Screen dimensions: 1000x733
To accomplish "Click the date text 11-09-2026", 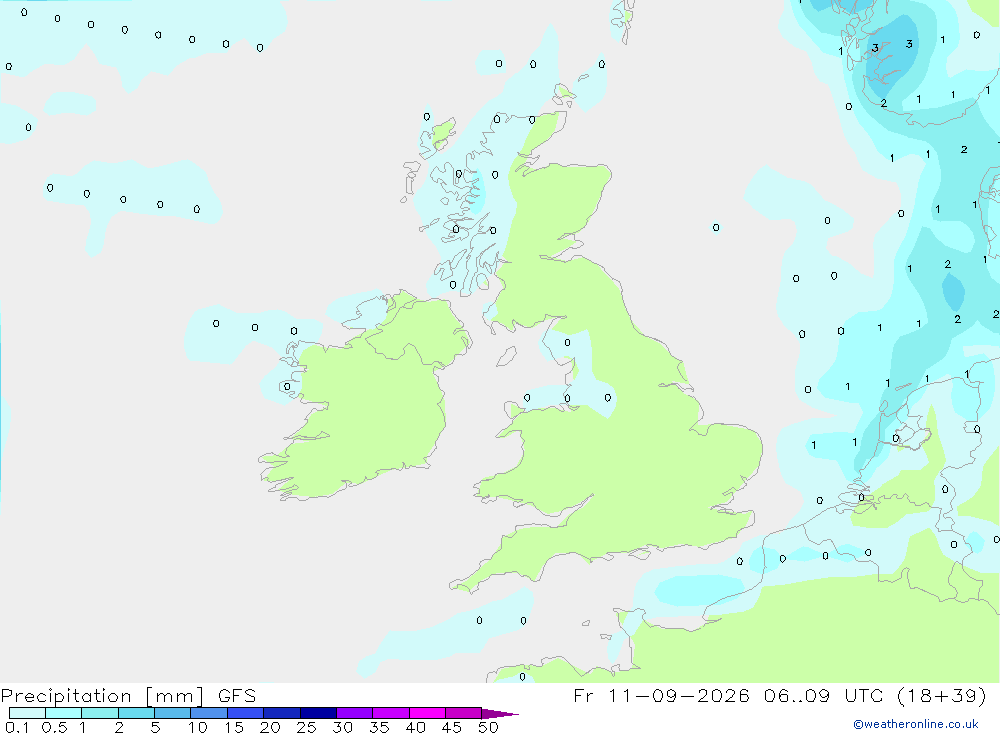I will [679, 695].
